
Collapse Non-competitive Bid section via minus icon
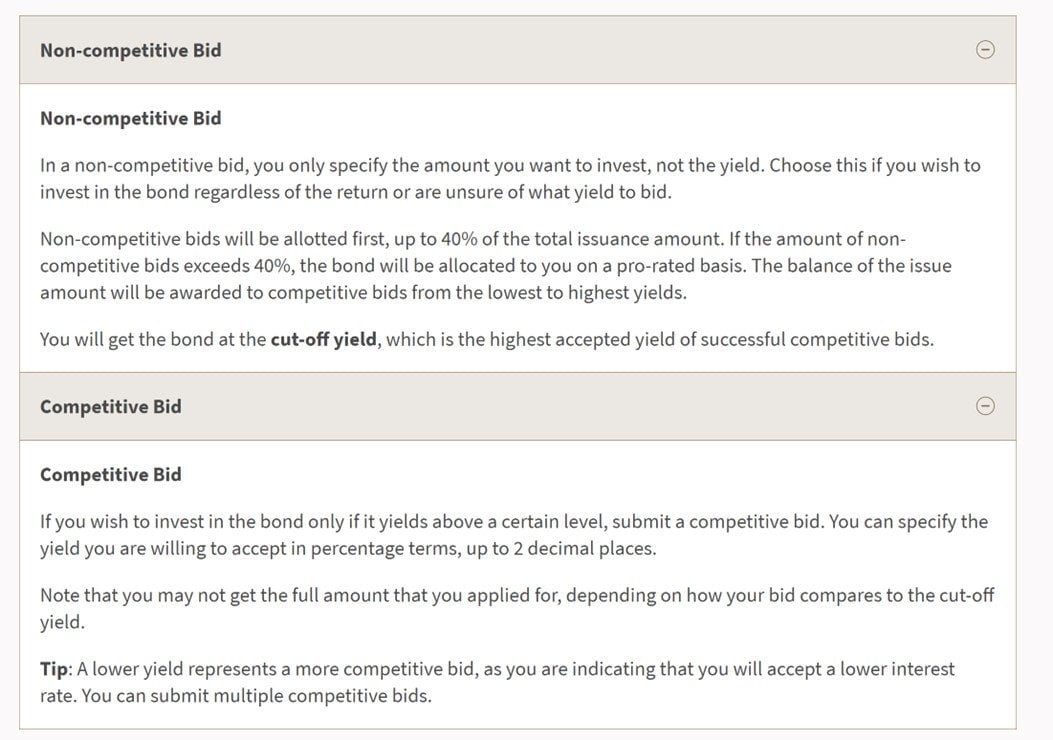point(985,50)
